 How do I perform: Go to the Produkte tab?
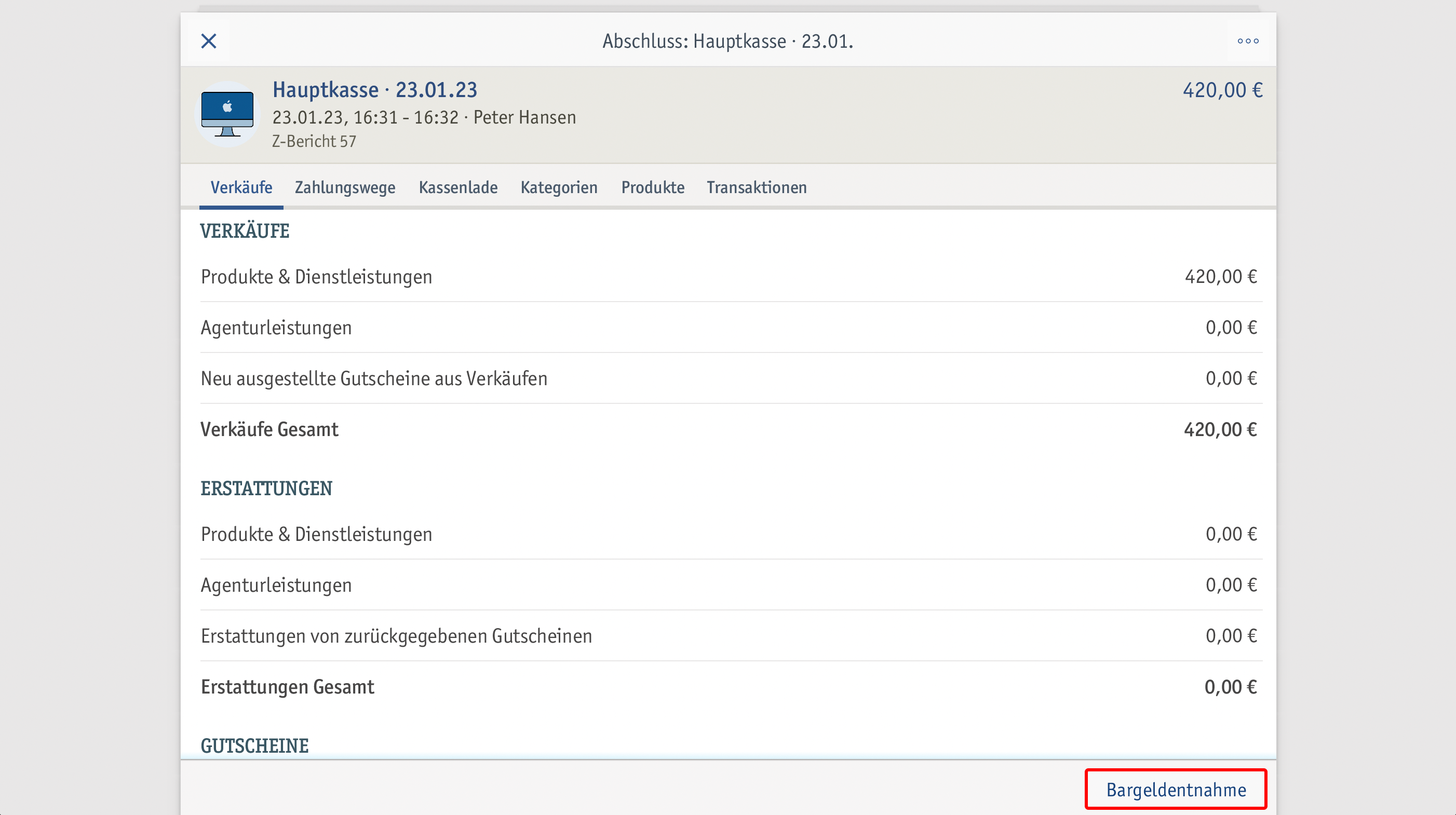point(653,187)
